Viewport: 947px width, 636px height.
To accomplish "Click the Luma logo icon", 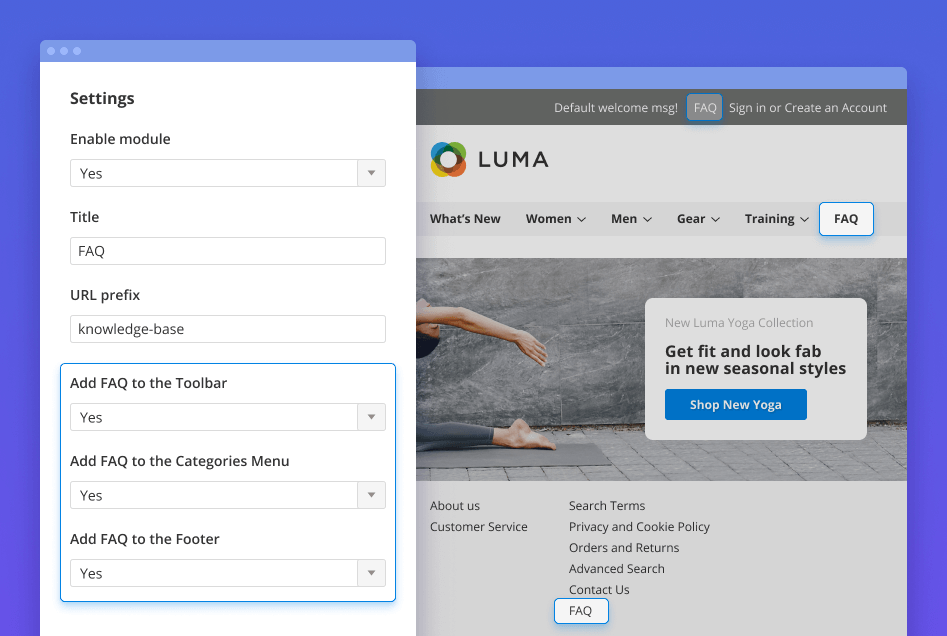I will coord(448,159).
